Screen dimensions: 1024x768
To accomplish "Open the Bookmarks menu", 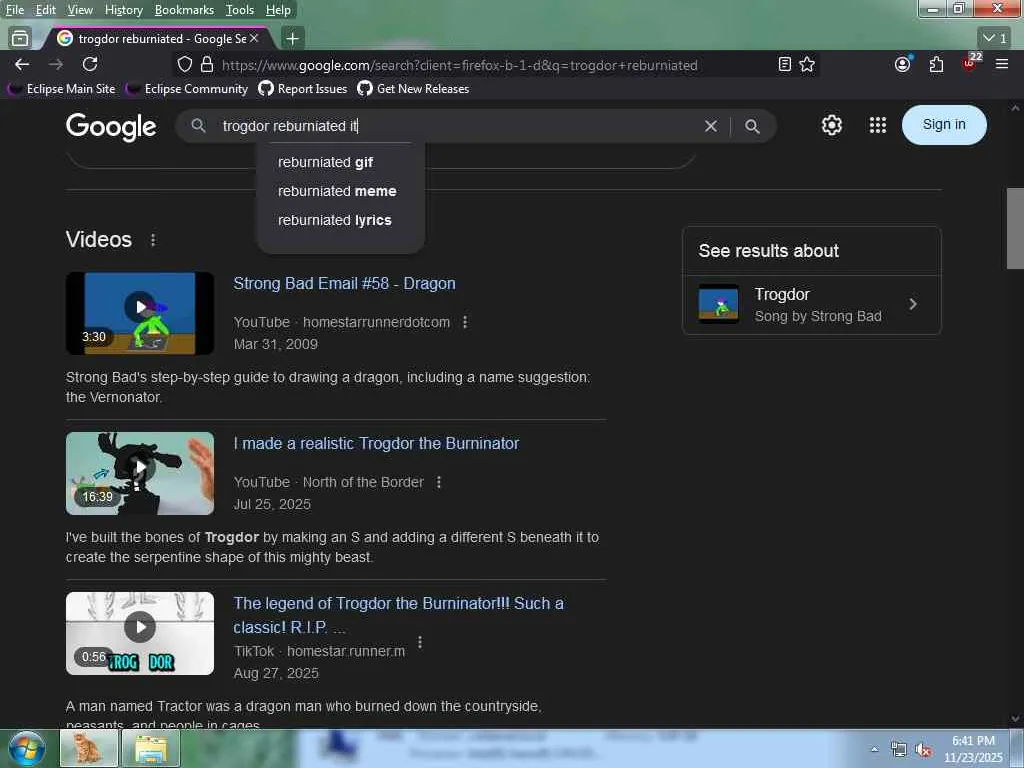I will (x=184, y=10).
